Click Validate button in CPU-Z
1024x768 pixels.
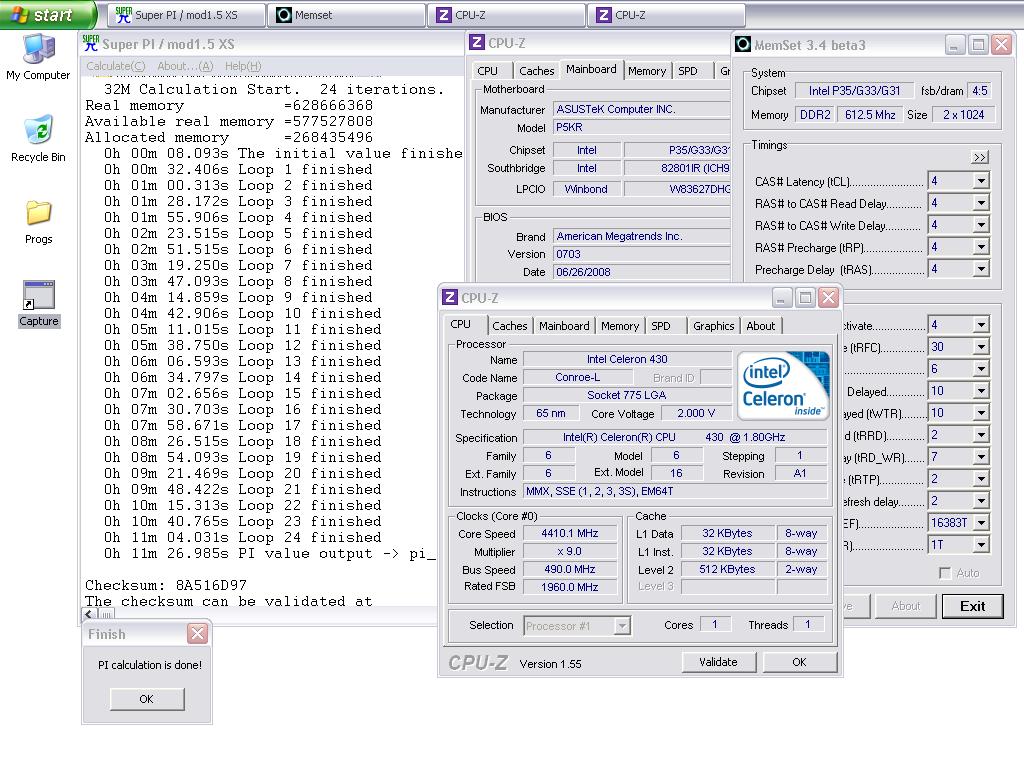tap(718, 662)
